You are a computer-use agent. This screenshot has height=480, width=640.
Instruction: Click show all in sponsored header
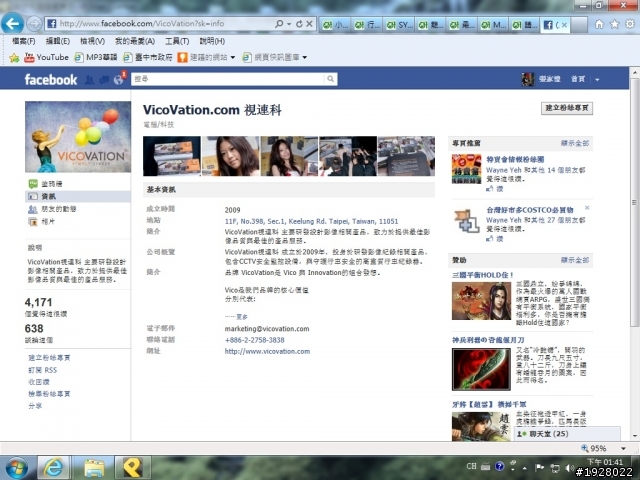tap(575, 260)
